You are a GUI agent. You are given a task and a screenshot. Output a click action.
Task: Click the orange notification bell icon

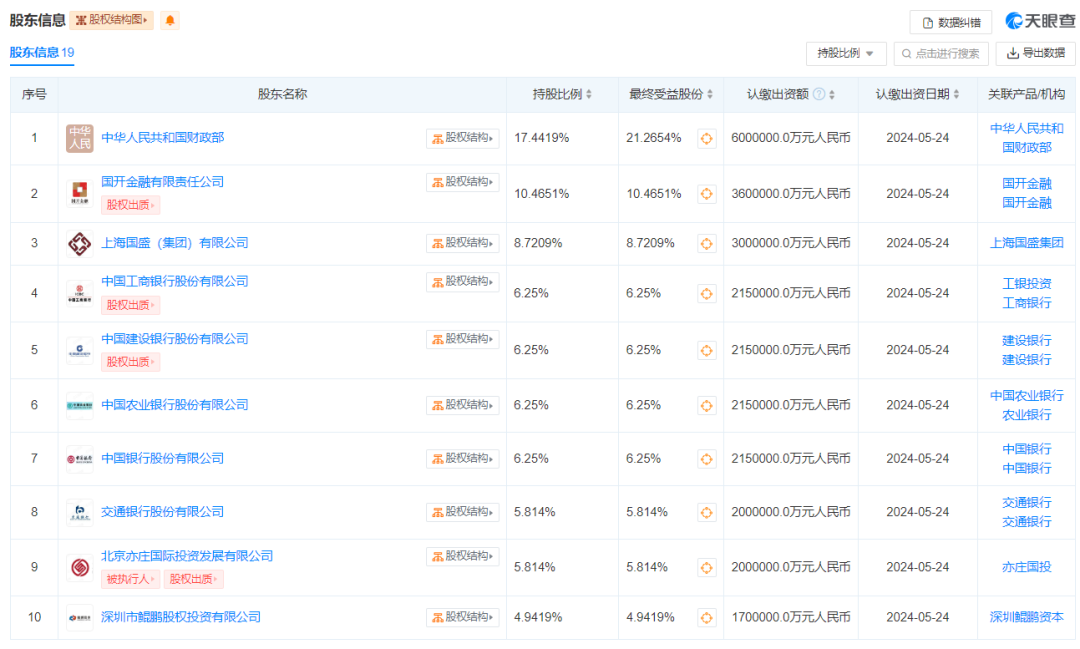[169, 20]
